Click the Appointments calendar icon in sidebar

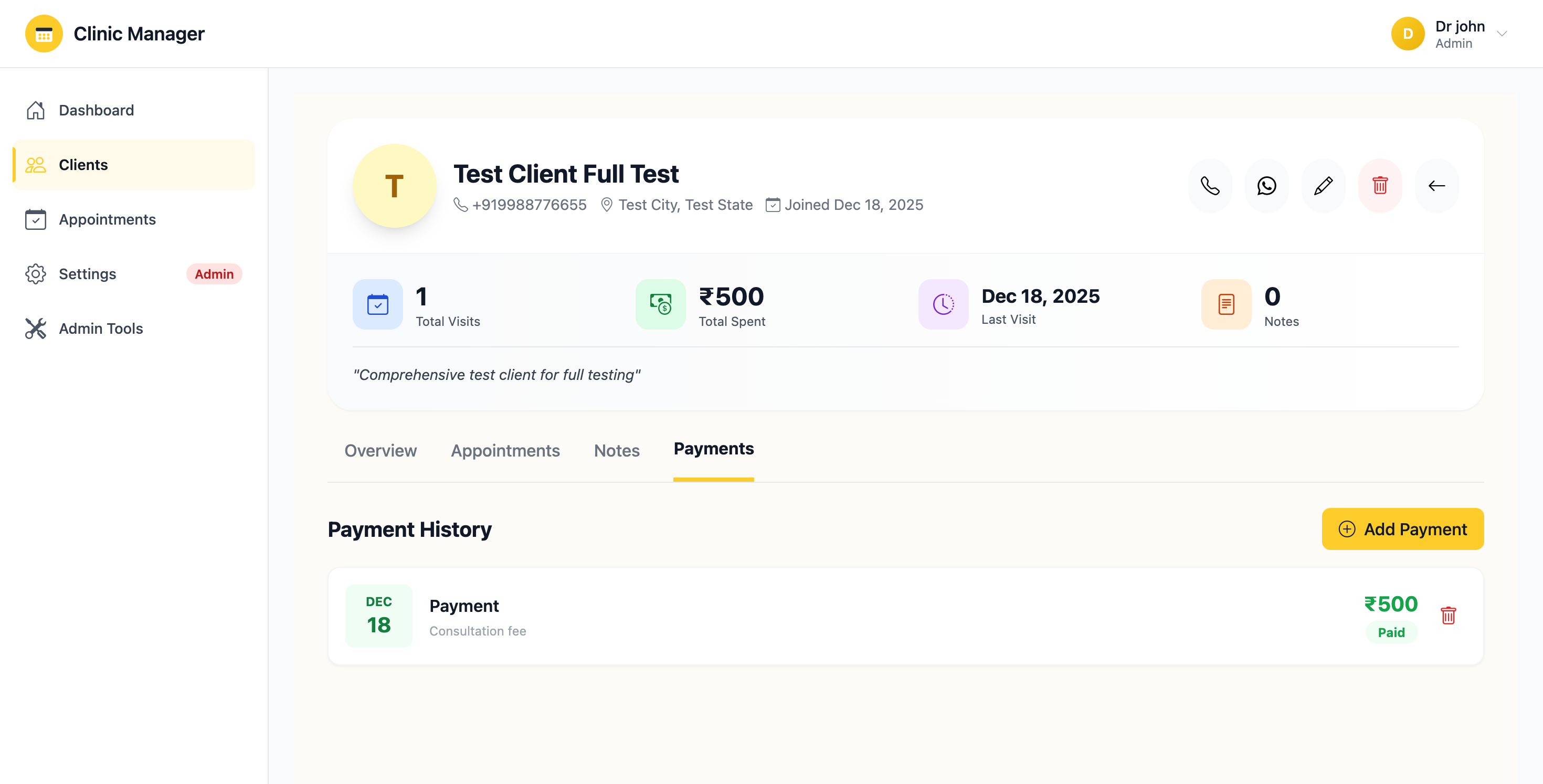pyautogui.click(x=36, y=219)
